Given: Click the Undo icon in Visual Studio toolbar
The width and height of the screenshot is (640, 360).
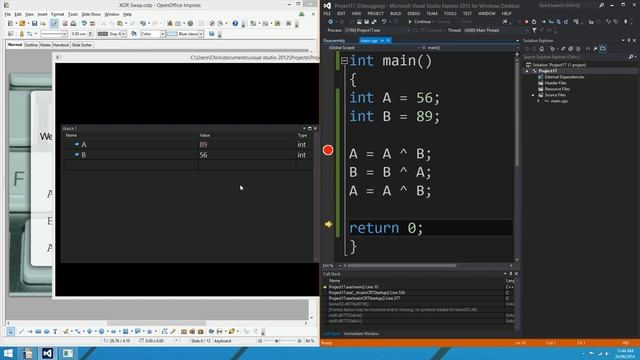Looking at the screenshot, I should pos(384,22).
